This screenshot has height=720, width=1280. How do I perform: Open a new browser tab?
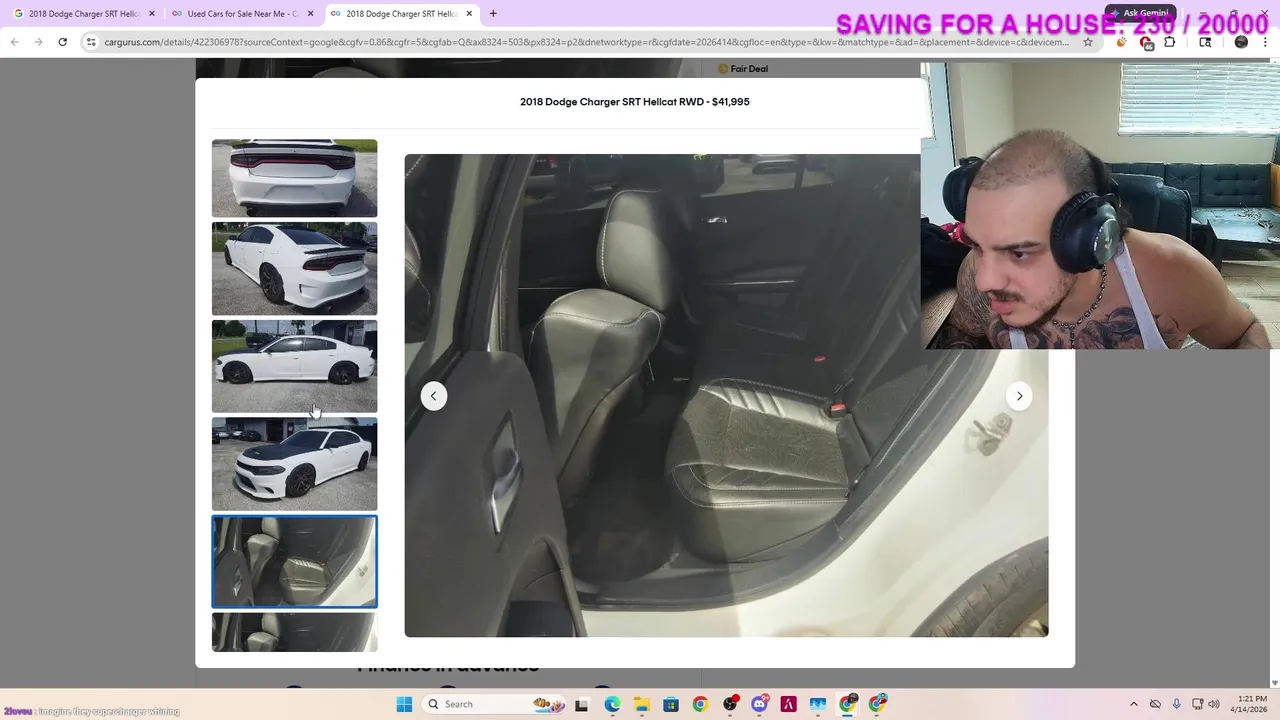[493, 14]
